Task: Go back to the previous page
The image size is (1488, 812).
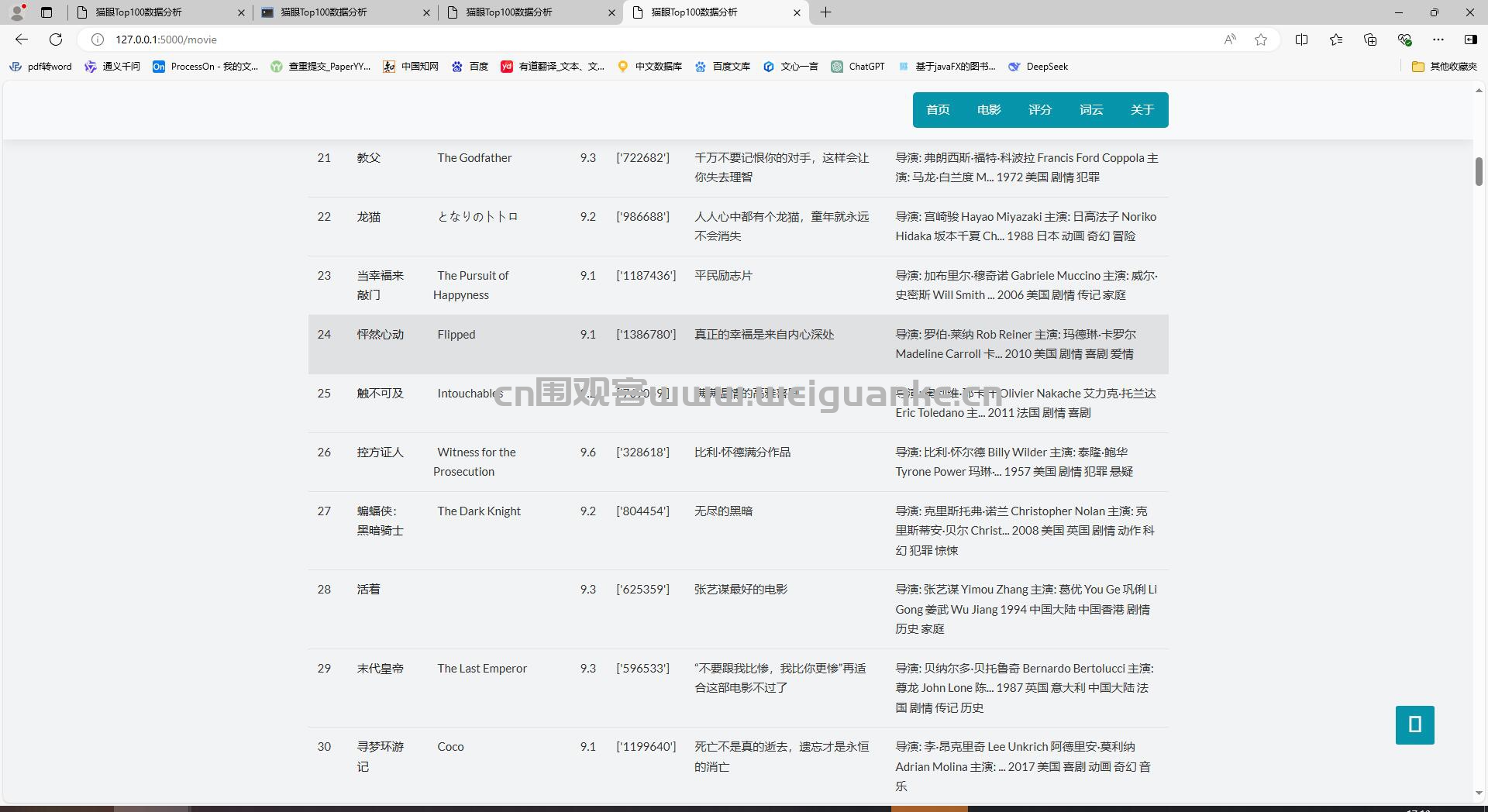Action: point(22,40)
